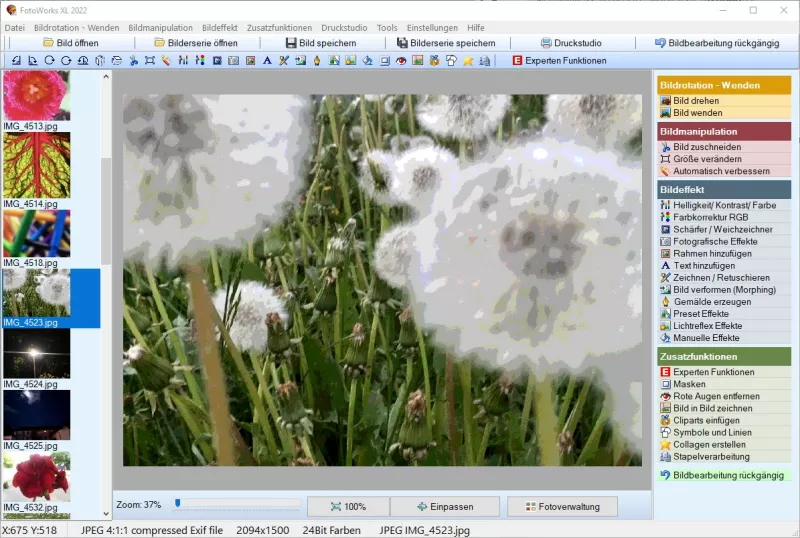Image resolution: width=800 pixels, height=538 pixels.
Task: Click the 100% zoom button
Action: click(347, 506)
